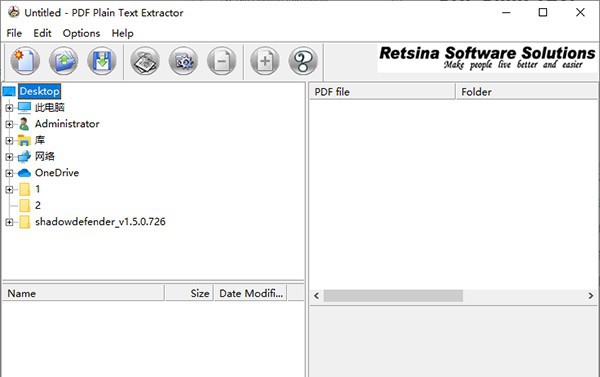600x377 pixels.
Task: Click the Retsina Software Solutions banner
Action: [x=487, y=58]
